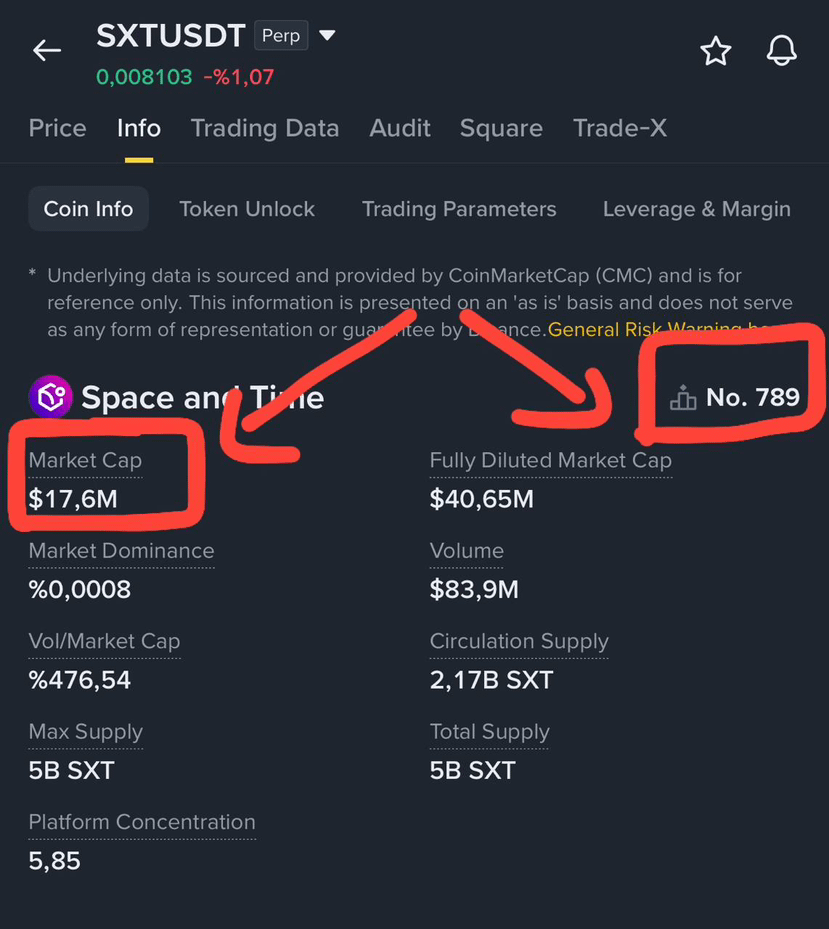Tap the Platform Concentration label
Viewport: 829px width, 929px height.
(x=142, y=822)
